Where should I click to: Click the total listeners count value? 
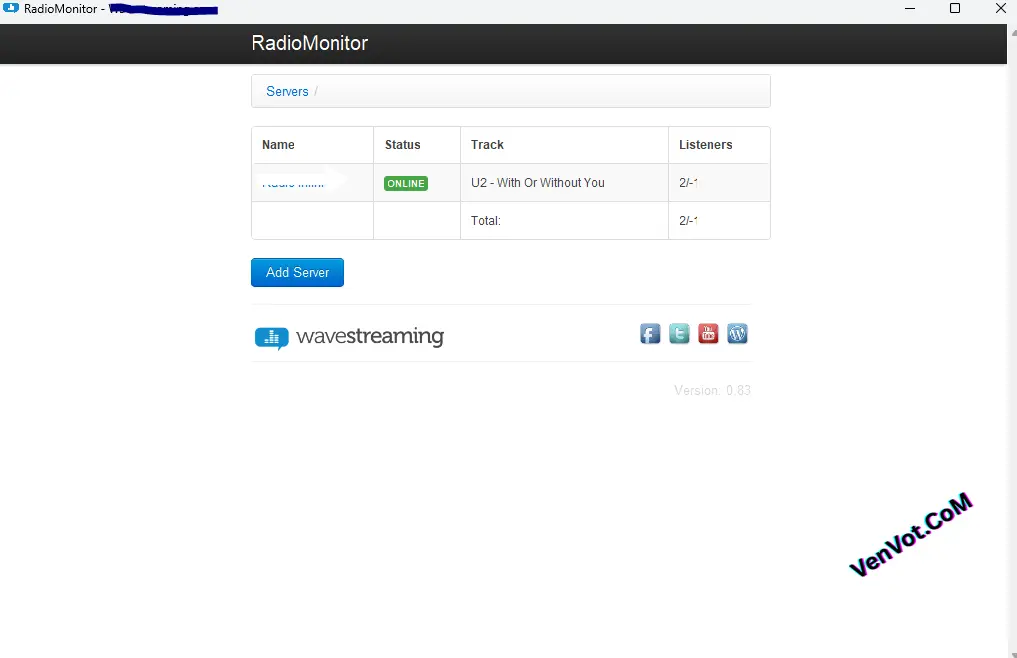pyautogui.click(x=688, y=221)
